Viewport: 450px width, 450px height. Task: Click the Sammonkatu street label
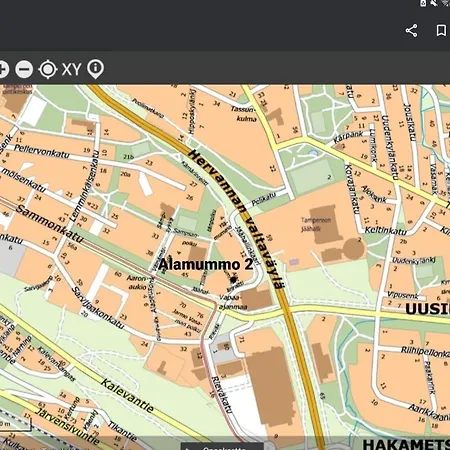[x=49, y=224]
